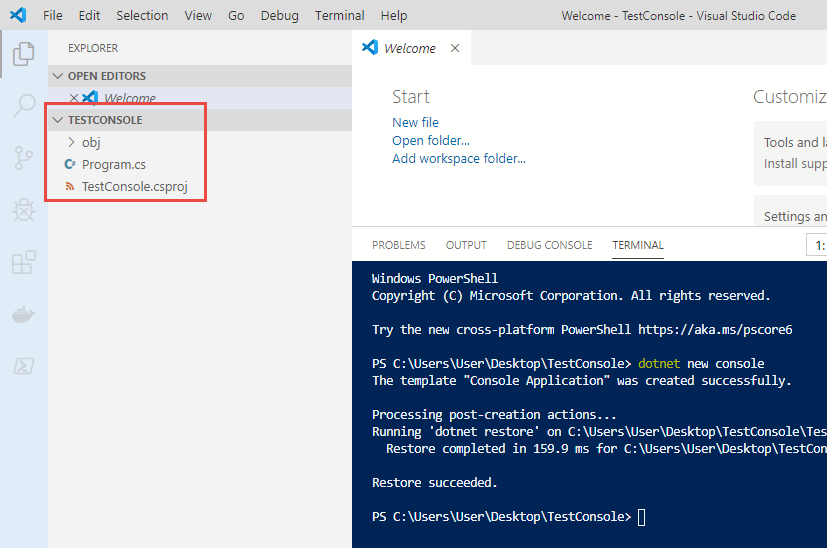
Task: Click the EXPLORER sidebar title
Action: pos(93,48)
